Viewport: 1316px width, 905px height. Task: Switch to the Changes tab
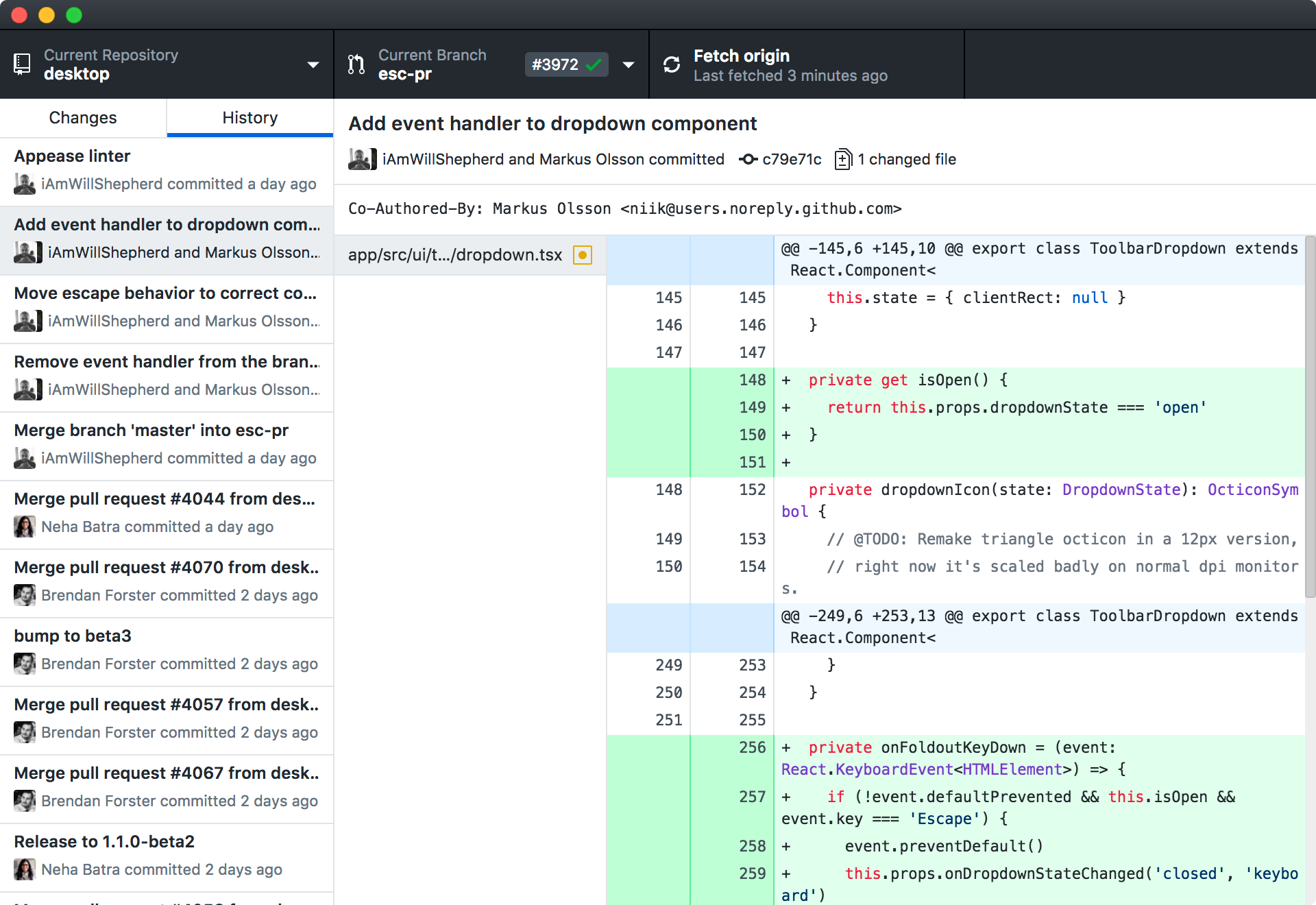(x=82, y=117)
